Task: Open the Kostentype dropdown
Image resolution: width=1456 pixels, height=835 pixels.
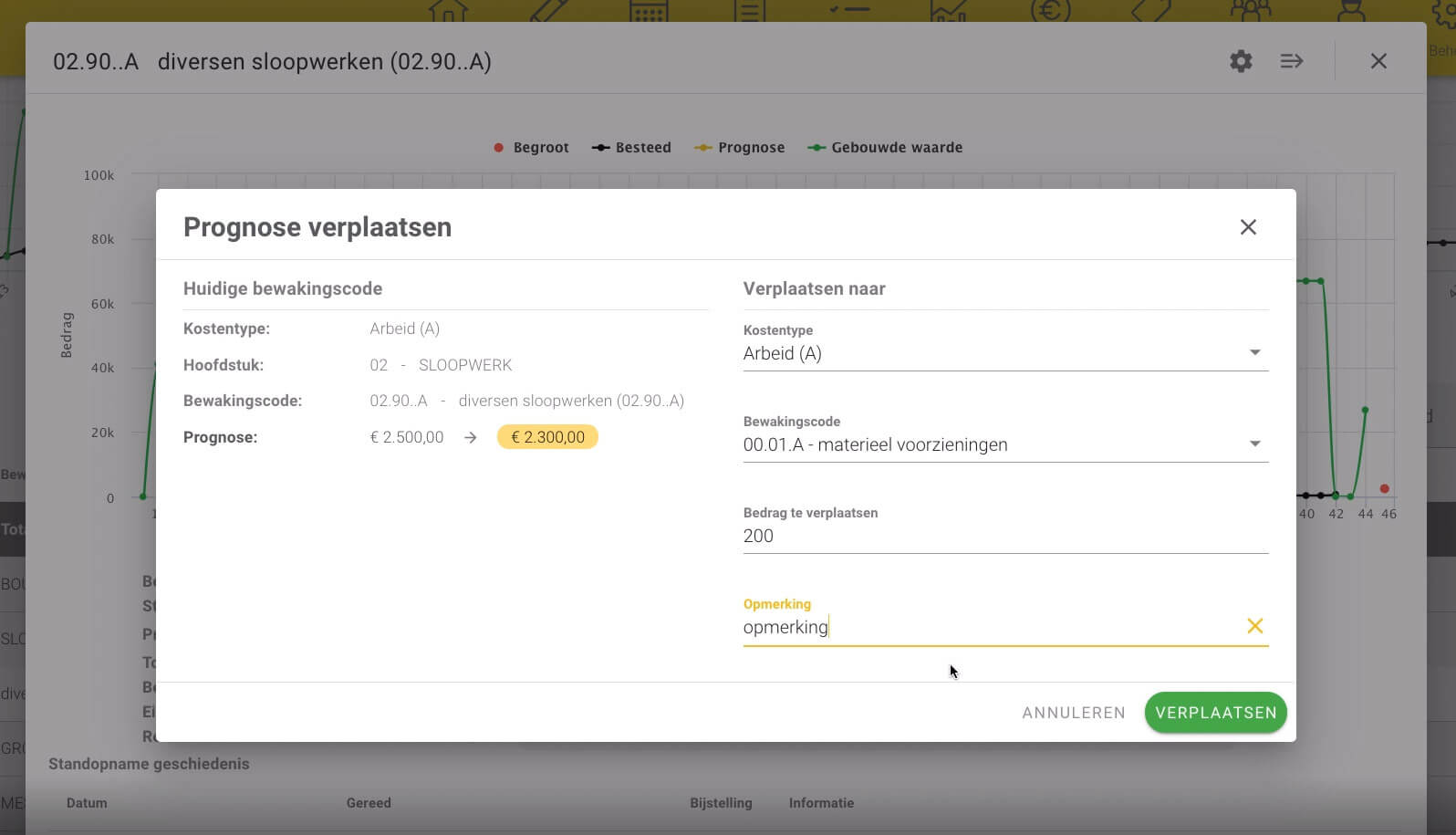Action: pyautogui.click(x=1005, y=354)
